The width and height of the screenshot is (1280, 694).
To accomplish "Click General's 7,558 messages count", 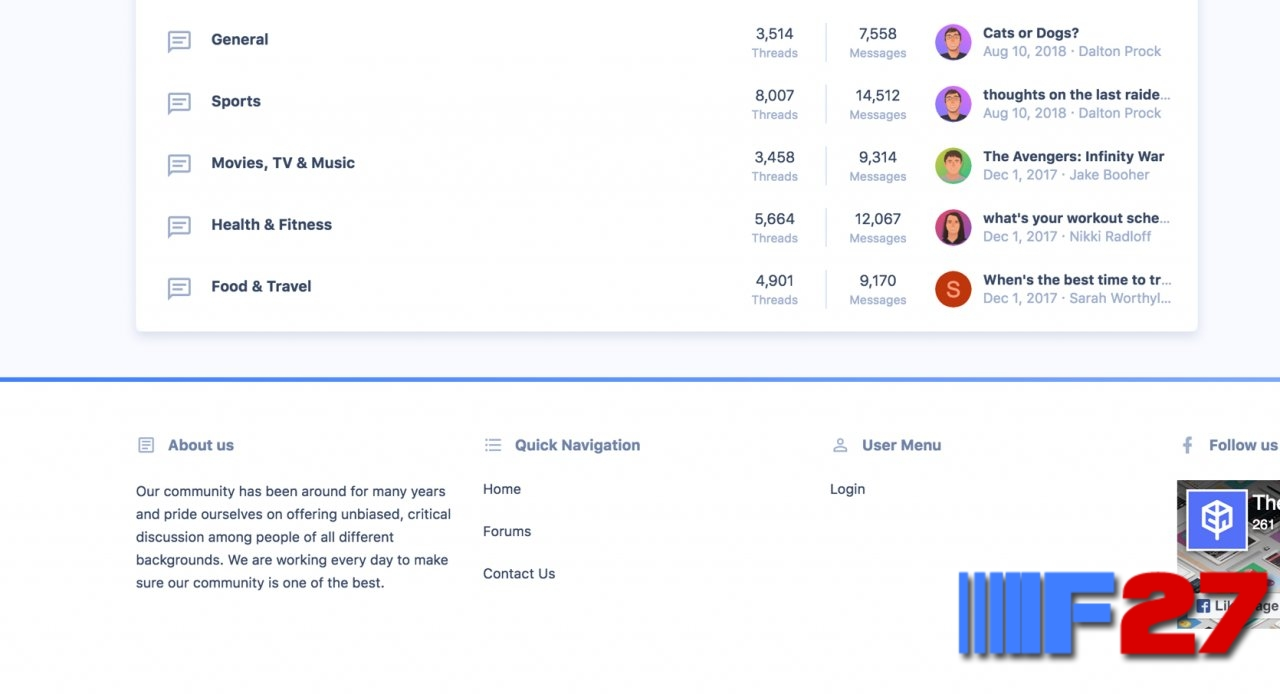I will click(878, 34).
